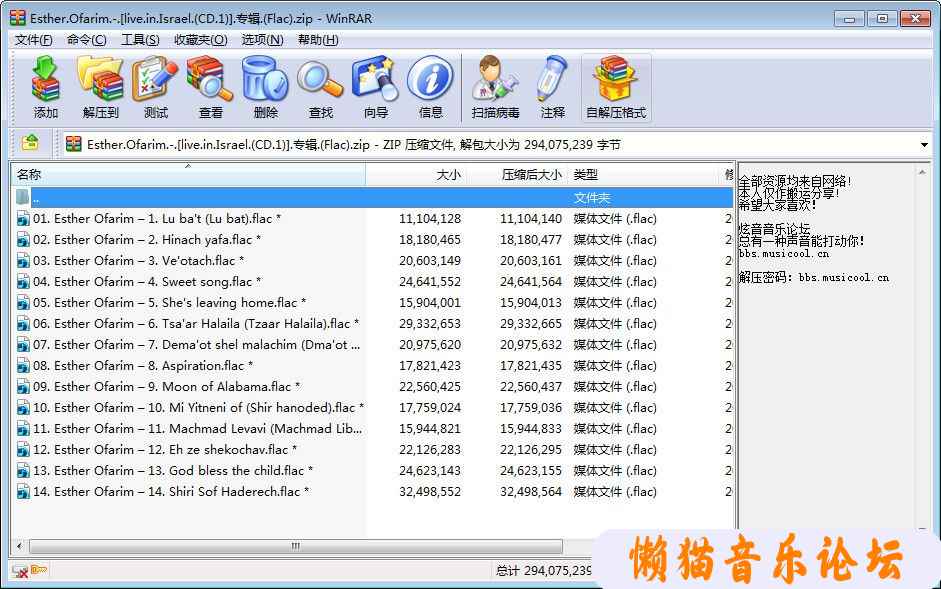Click the up arrow of comment pane scrollbar
This screenshot has width=941, height=589.
[922, 173]
